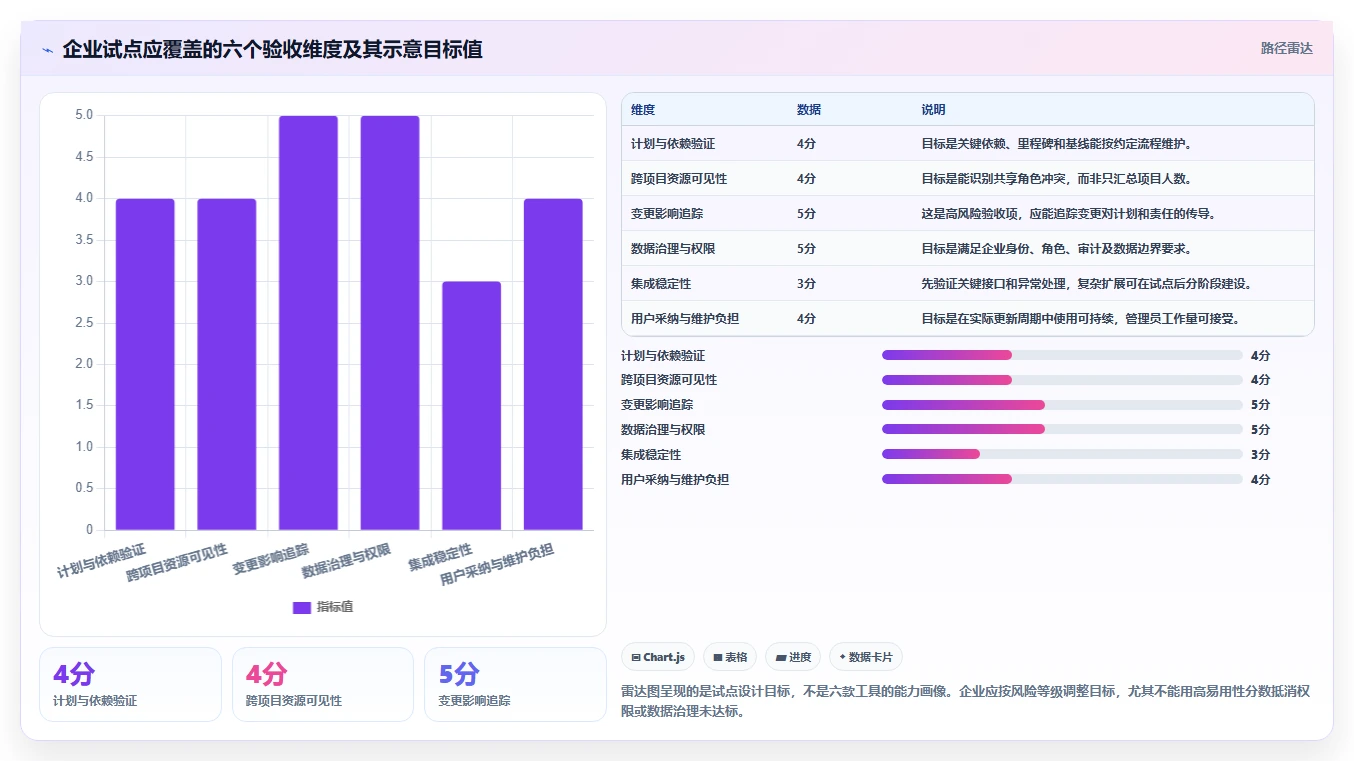Screen dimensions: 1354x761
Task: Click the 用户采纳与维护负担 progress bar
Action: point(1062,479)
